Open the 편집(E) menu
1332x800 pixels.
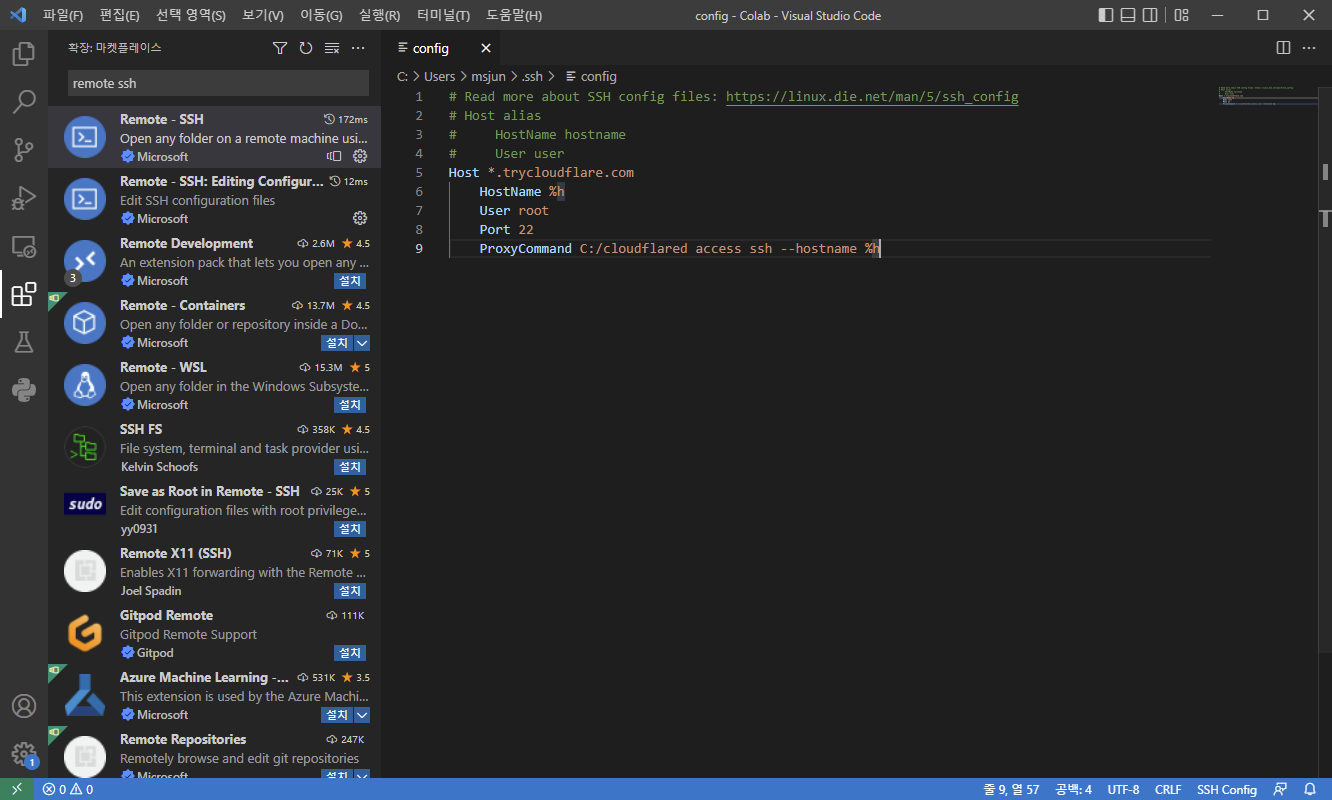click(x=120, y=15)
